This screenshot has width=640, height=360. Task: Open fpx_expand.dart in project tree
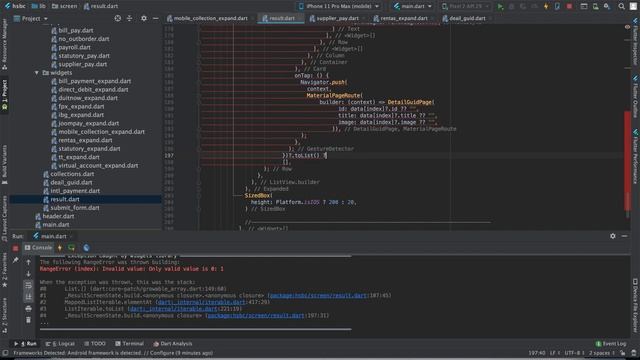81,107
